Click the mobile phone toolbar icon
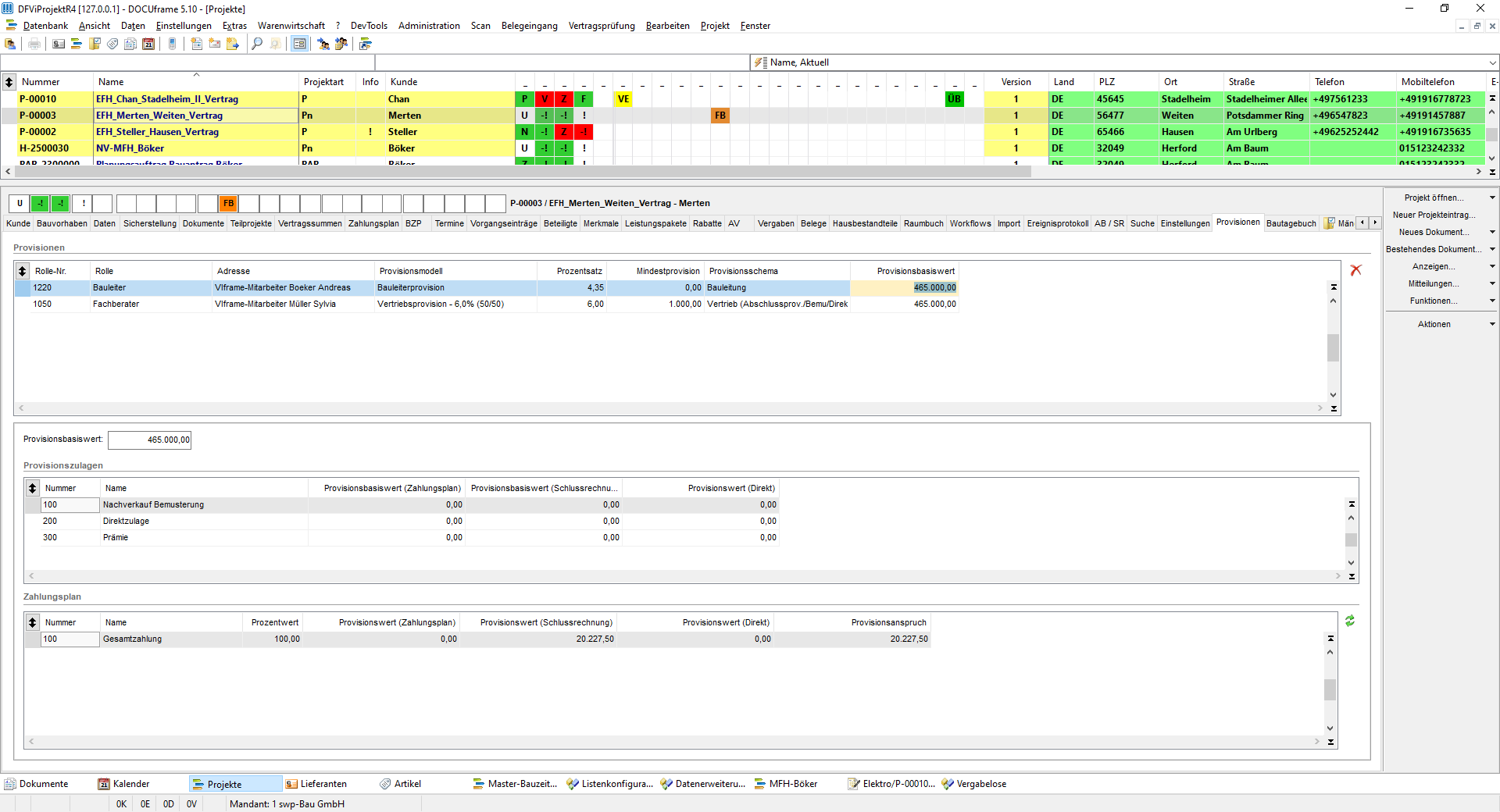 [173, 44]
